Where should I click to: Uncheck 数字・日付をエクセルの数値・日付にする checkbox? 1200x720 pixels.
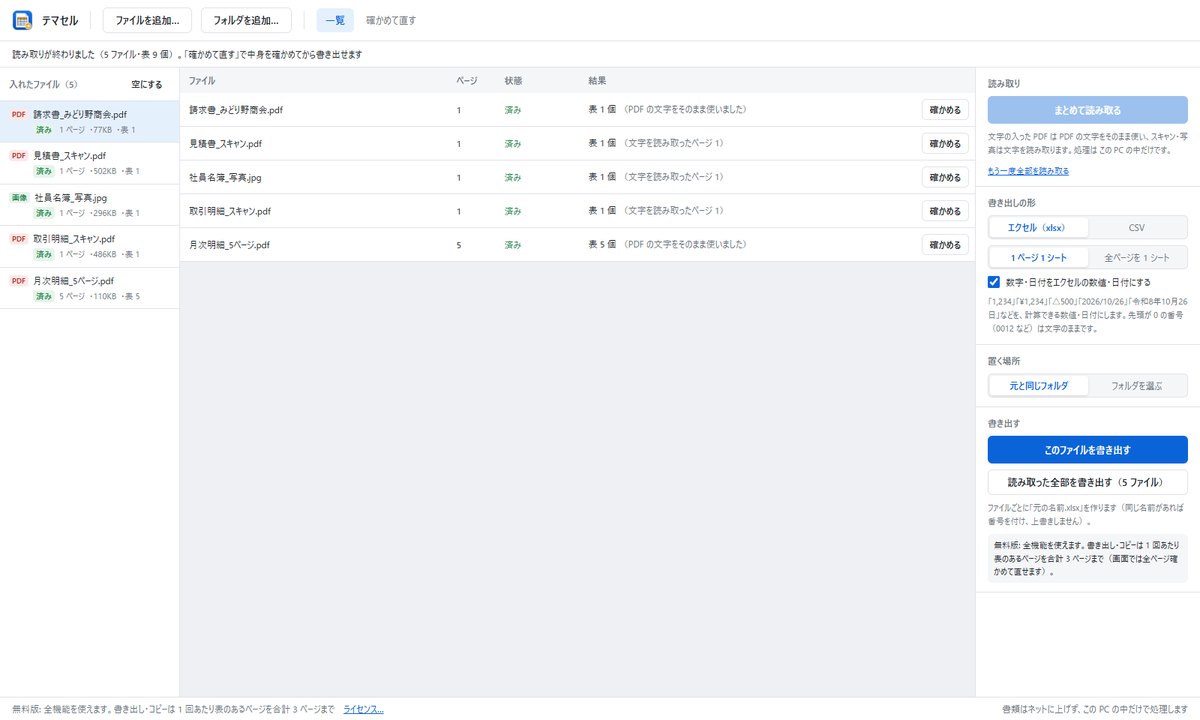click(x=994, y=282)
